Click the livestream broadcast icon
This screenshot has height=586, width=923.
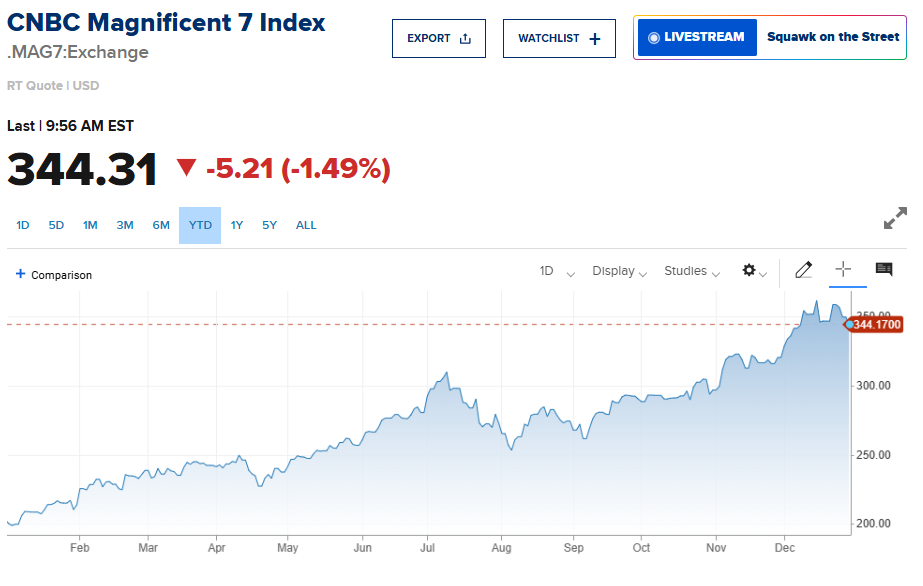(x=654, y=37)
